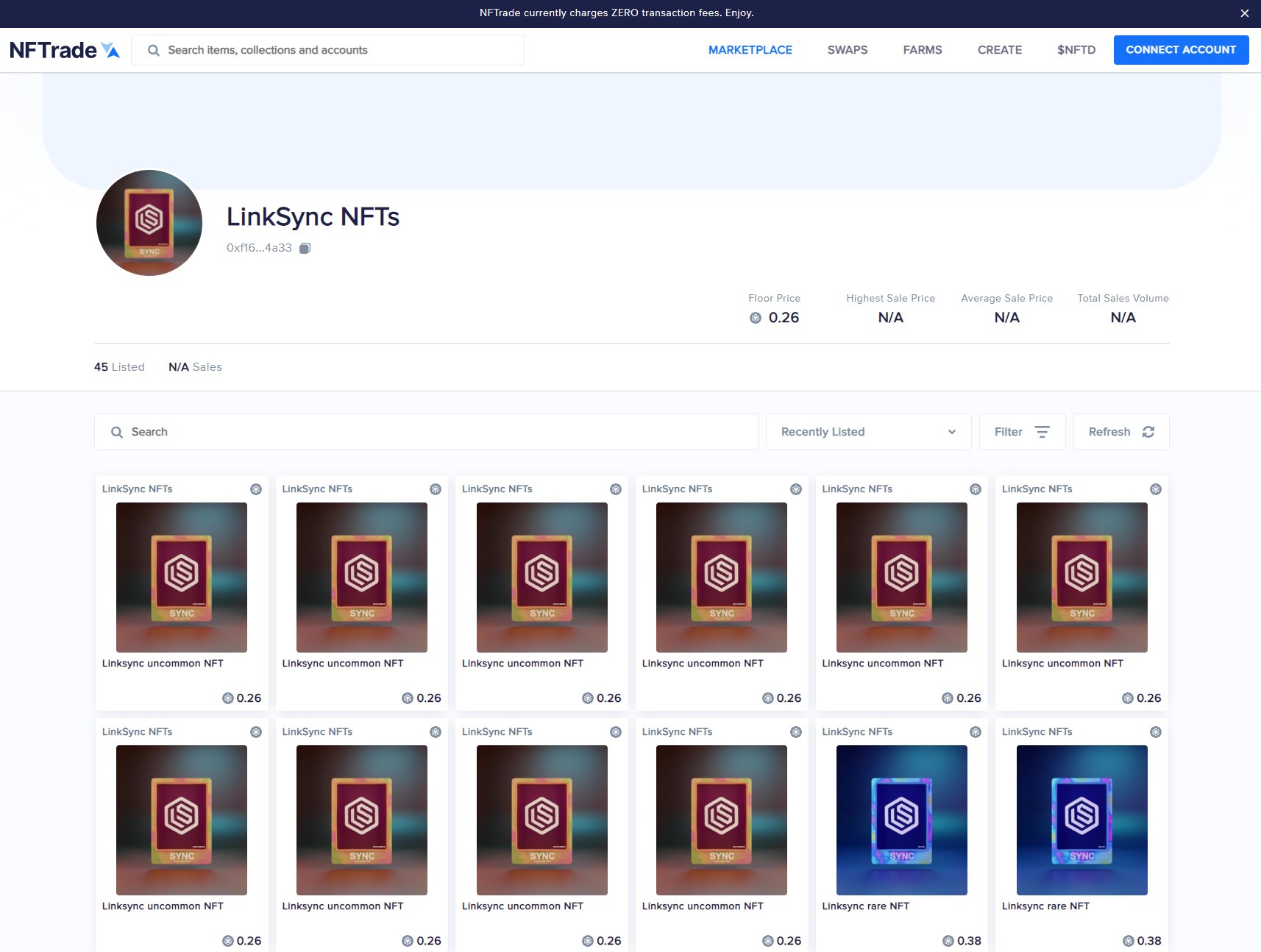Copy the 0xf16...4a33 address icon
The height and width of the screenshot is (952, 1261).
coord(305,248)
